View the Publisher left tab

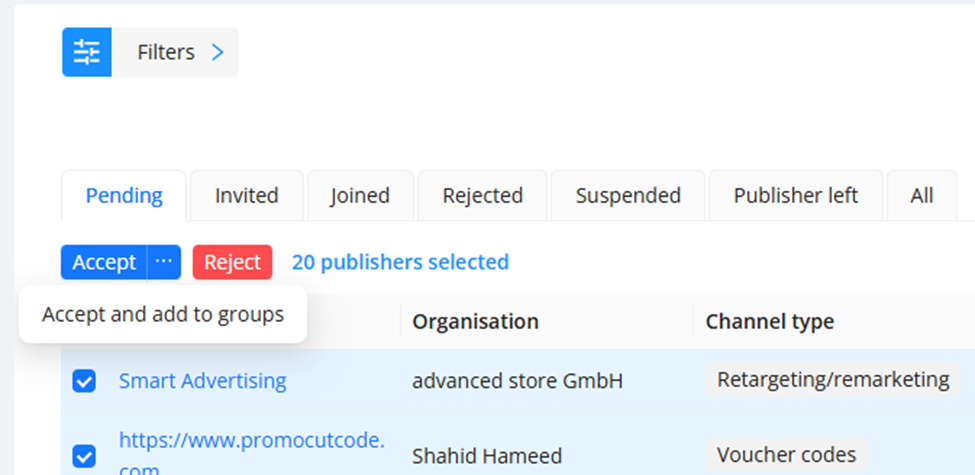796,196
